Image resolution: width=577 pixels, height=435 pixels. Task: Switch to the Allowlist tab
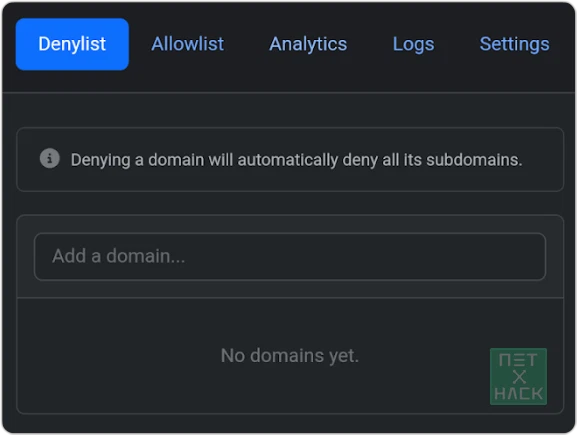[x=187, y=44]
